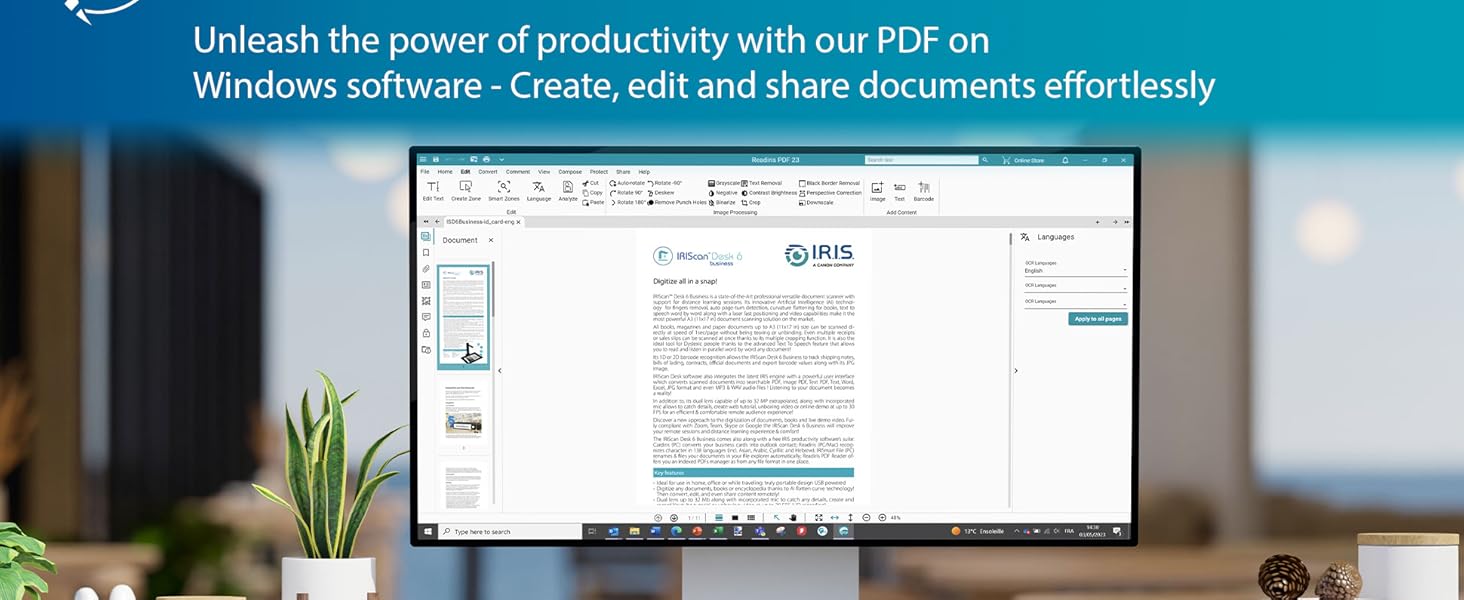Viewport: 1464px width, 600px height.
Task: Select the Edit Text tool
Action: tap(433, 190)
